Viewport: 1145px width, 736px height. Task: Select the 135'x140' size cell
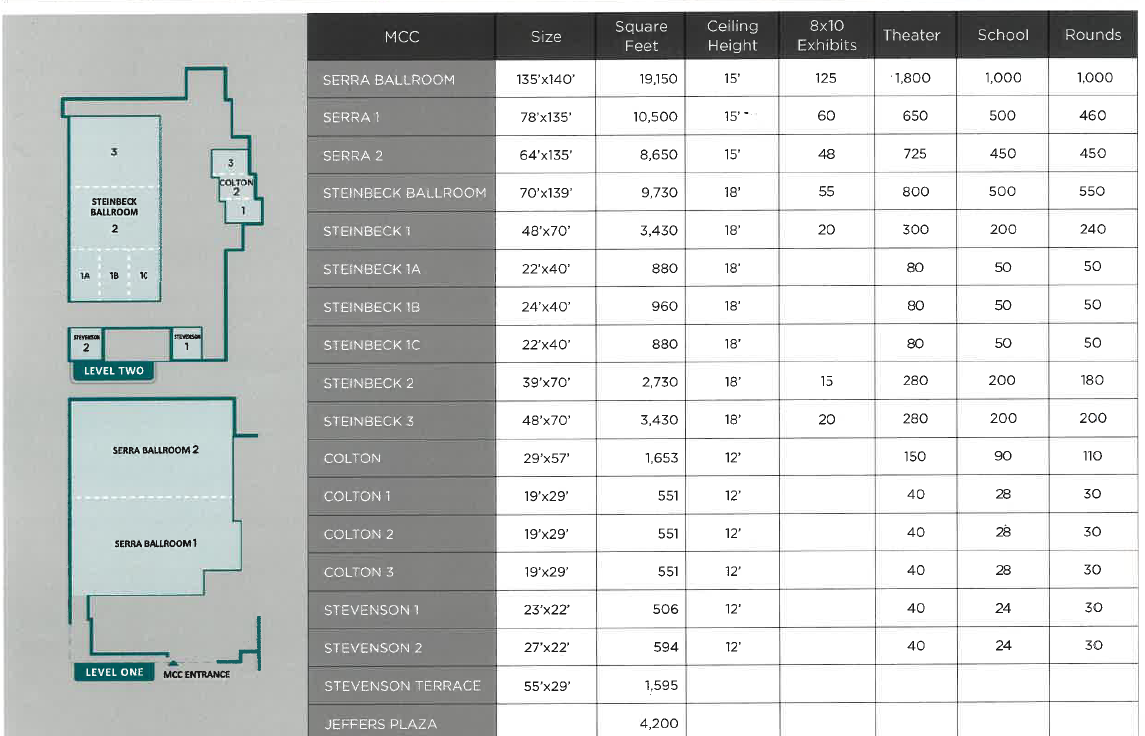point(545,79)
